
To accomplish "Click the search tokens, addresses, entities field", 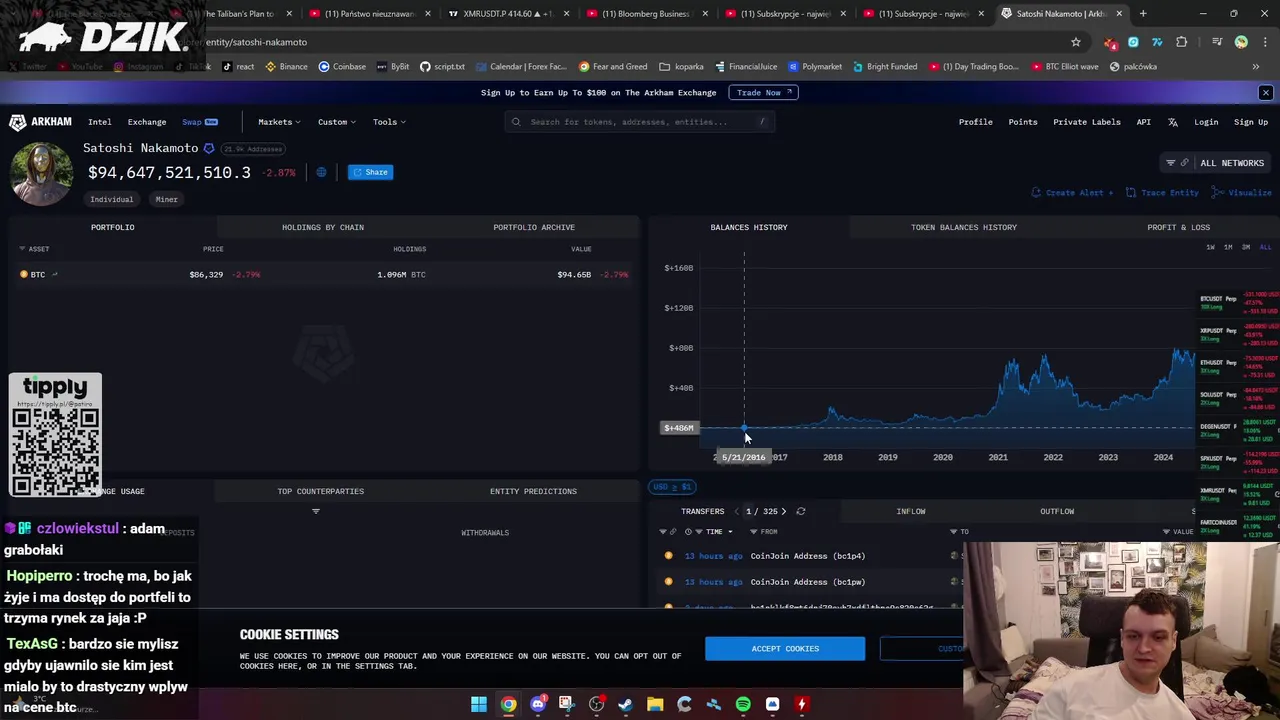I will [640, 122].
